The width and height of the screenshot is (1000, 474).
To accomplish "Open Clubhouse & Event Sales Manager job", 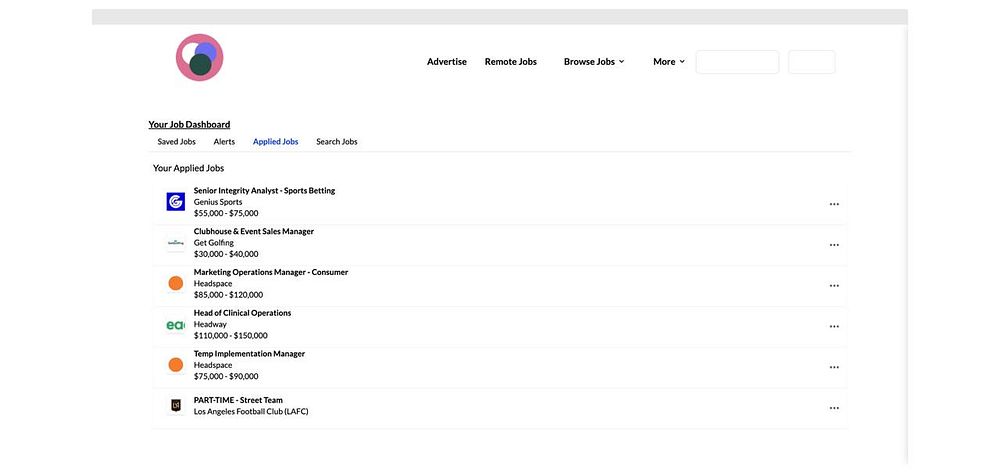I will point(254,232).
